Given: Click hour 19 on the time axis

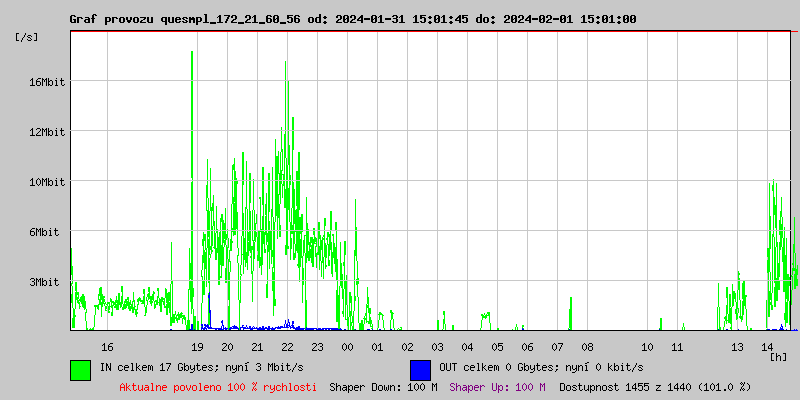Looking at the screenshot, I should [x=197, y=347].
